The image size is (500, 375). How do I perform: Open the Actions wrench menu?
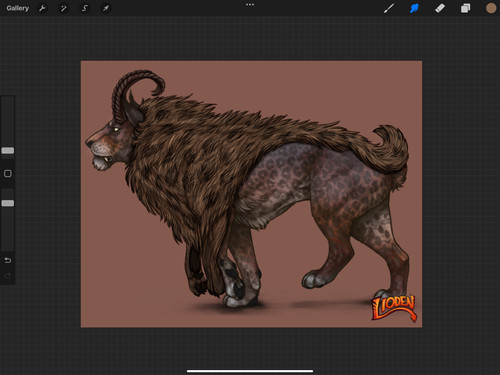[42, 8]
